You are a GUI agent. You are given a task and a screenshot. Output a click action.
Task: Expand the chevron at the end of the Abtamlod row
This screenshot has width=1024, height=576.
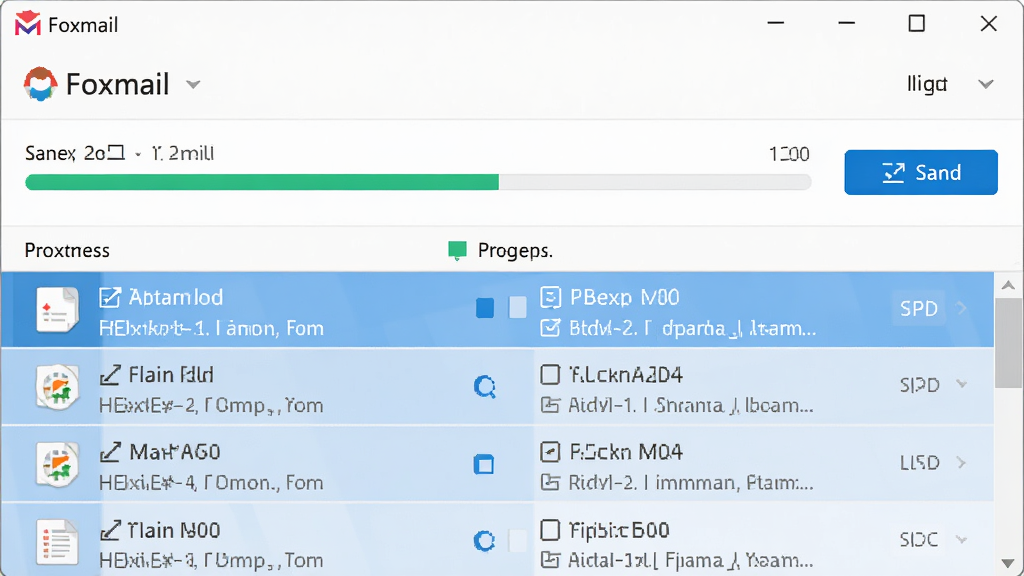point(961,308)
